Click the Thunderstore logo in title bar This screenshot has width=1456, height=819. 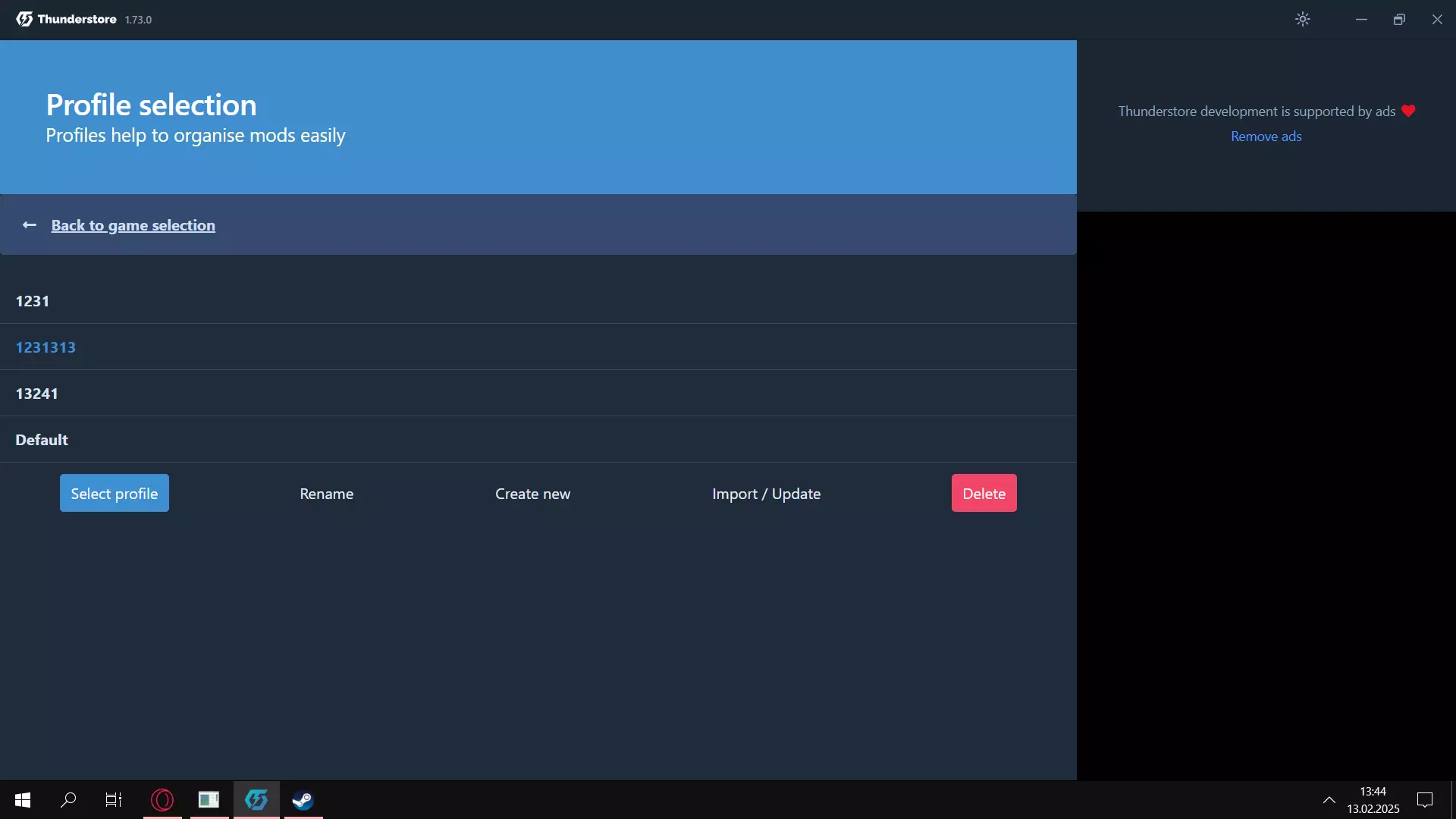point(24,20)
